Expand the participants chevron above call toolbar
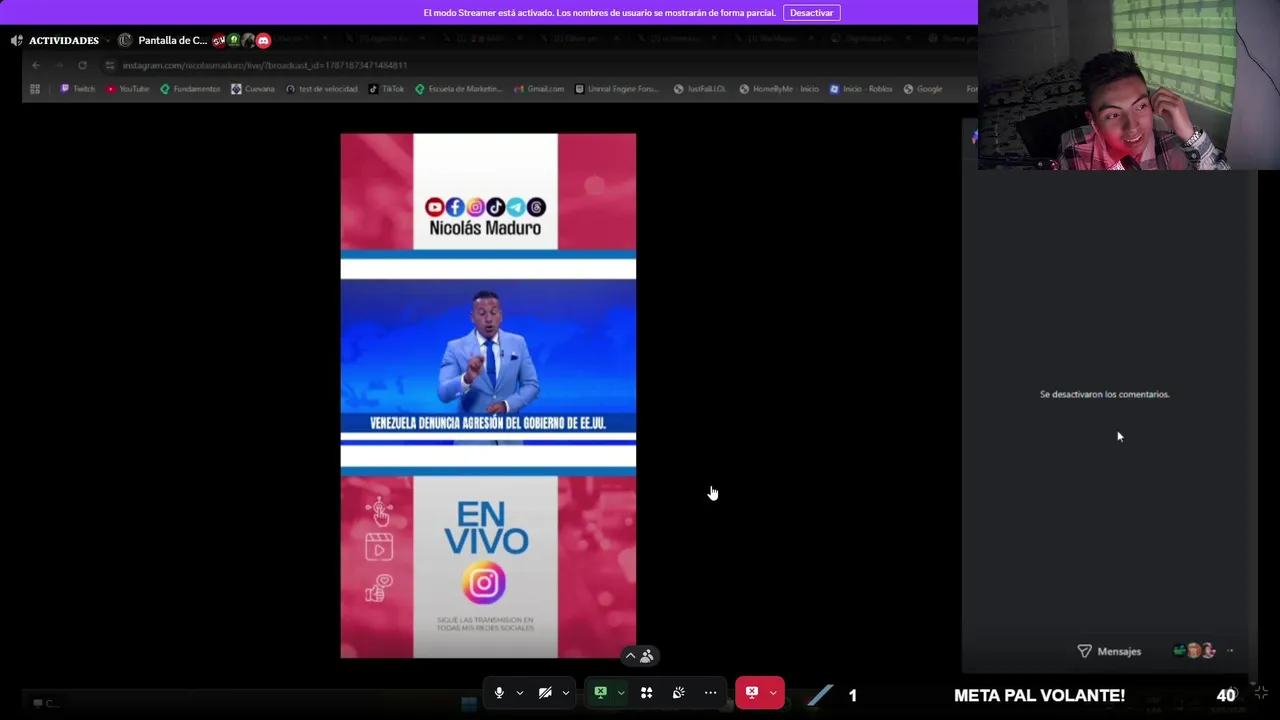 point(630,656)
